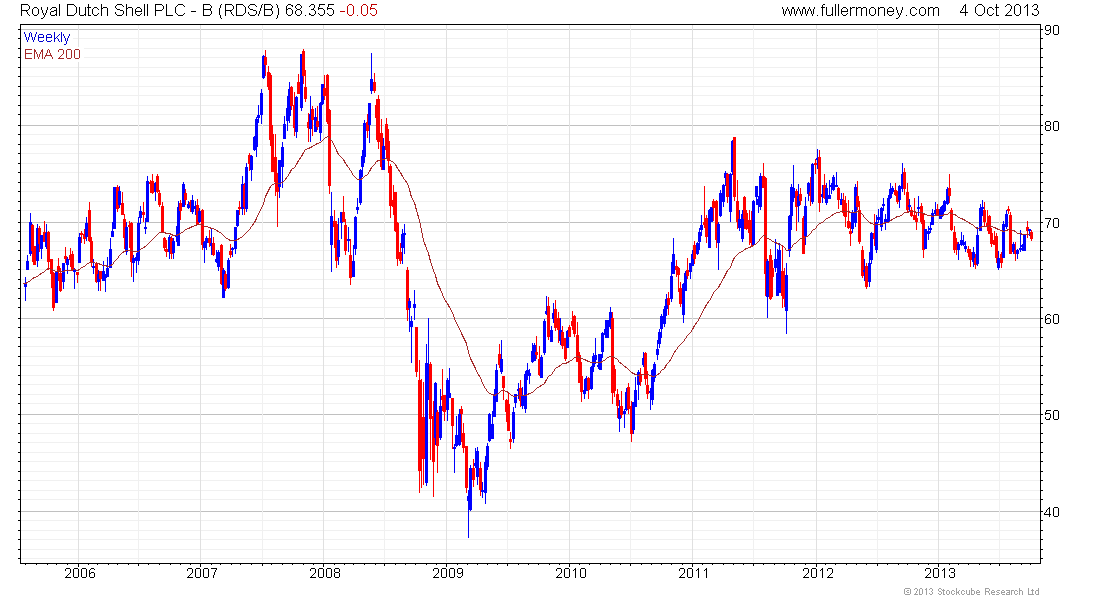Click the 2010 year axis label
1100x600 pixels.
pyautogui.click(x=570, y=573)
